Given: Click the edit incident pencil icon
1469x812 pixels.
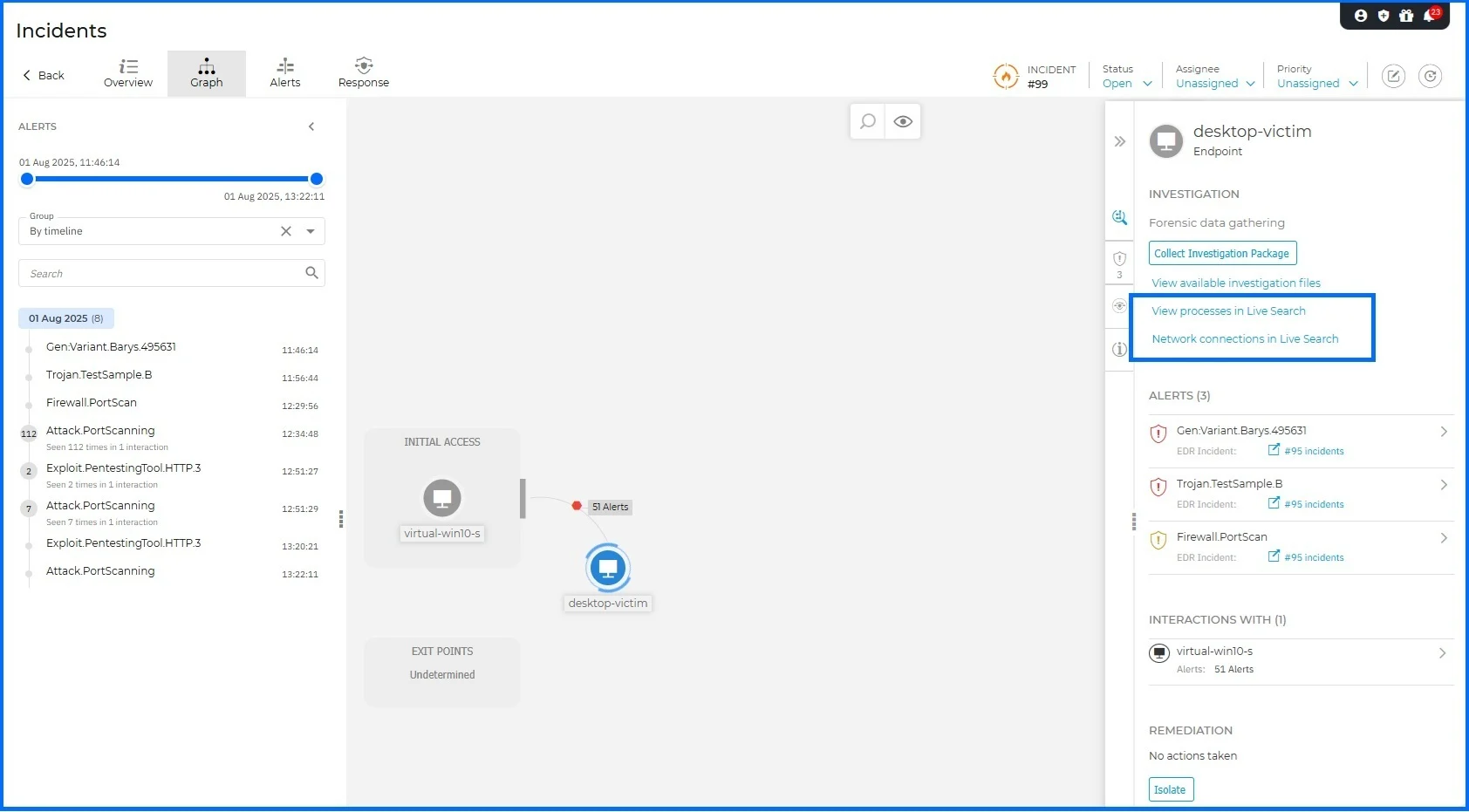Looking at the screenshot, I should click(x=1394, y=76).
